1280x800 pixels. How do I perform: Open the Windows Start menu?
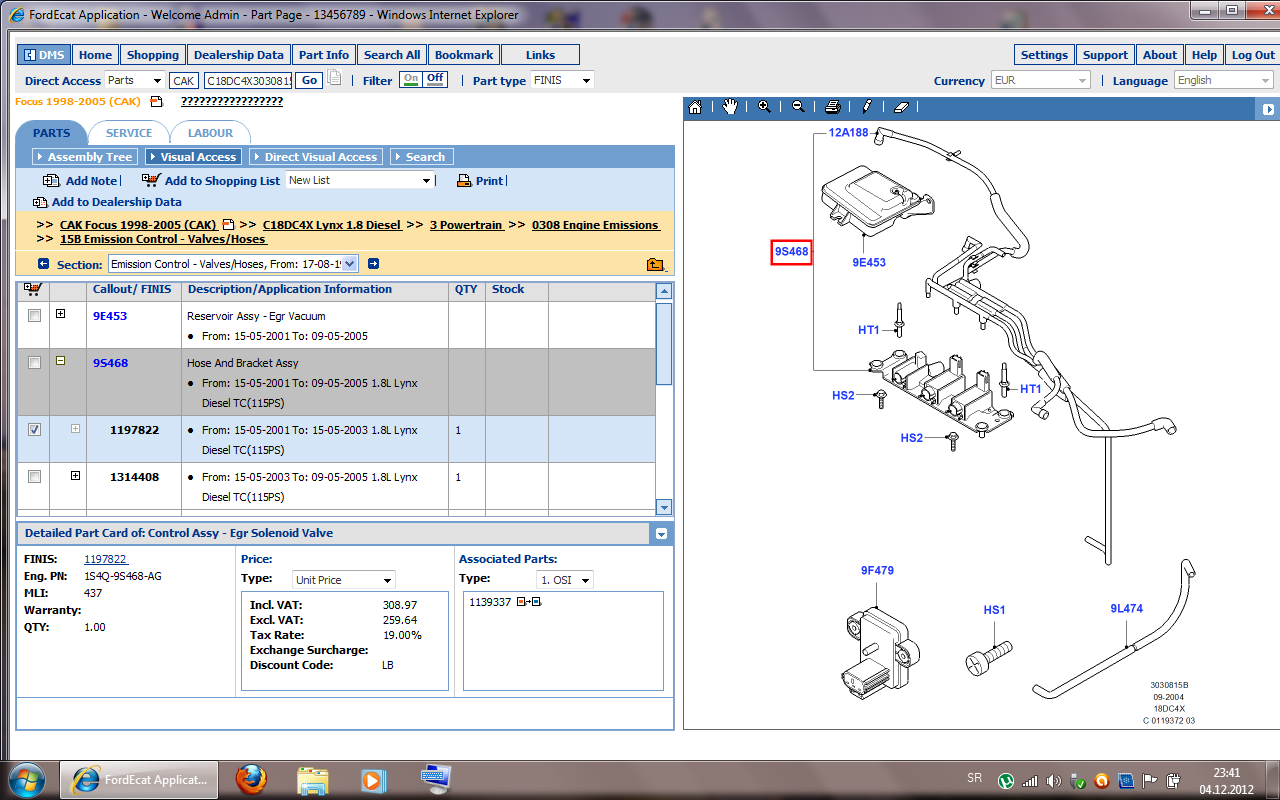[x=26, y=779]
